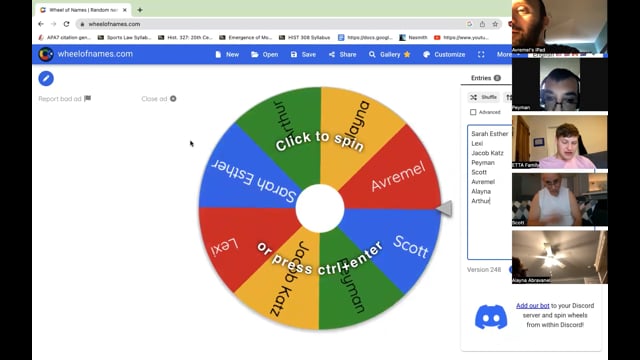
Task: Open a saved wheel via Open
Action: 264,54
